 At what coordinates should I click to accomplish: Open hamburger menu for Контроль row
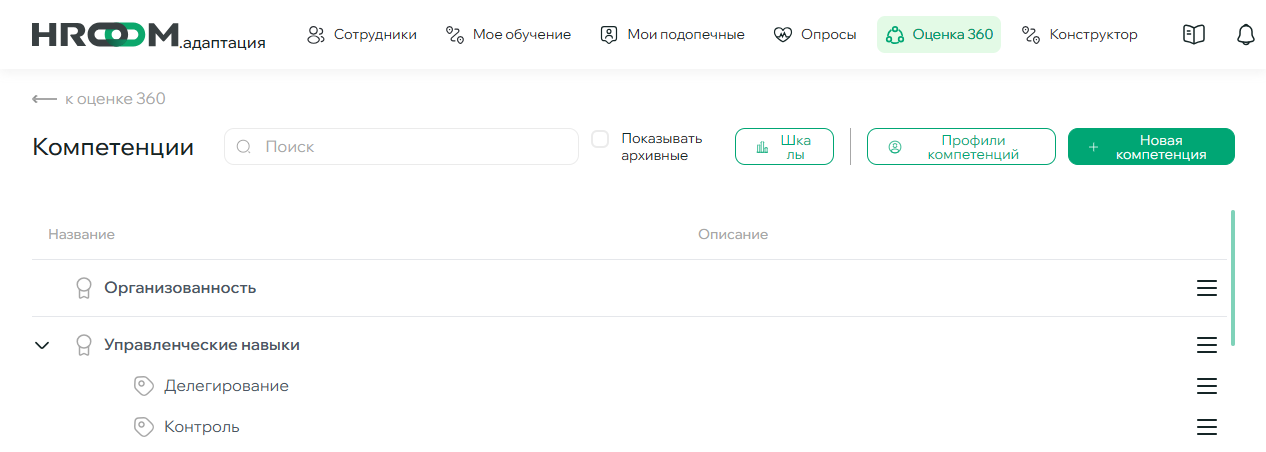pos(1206,427)
